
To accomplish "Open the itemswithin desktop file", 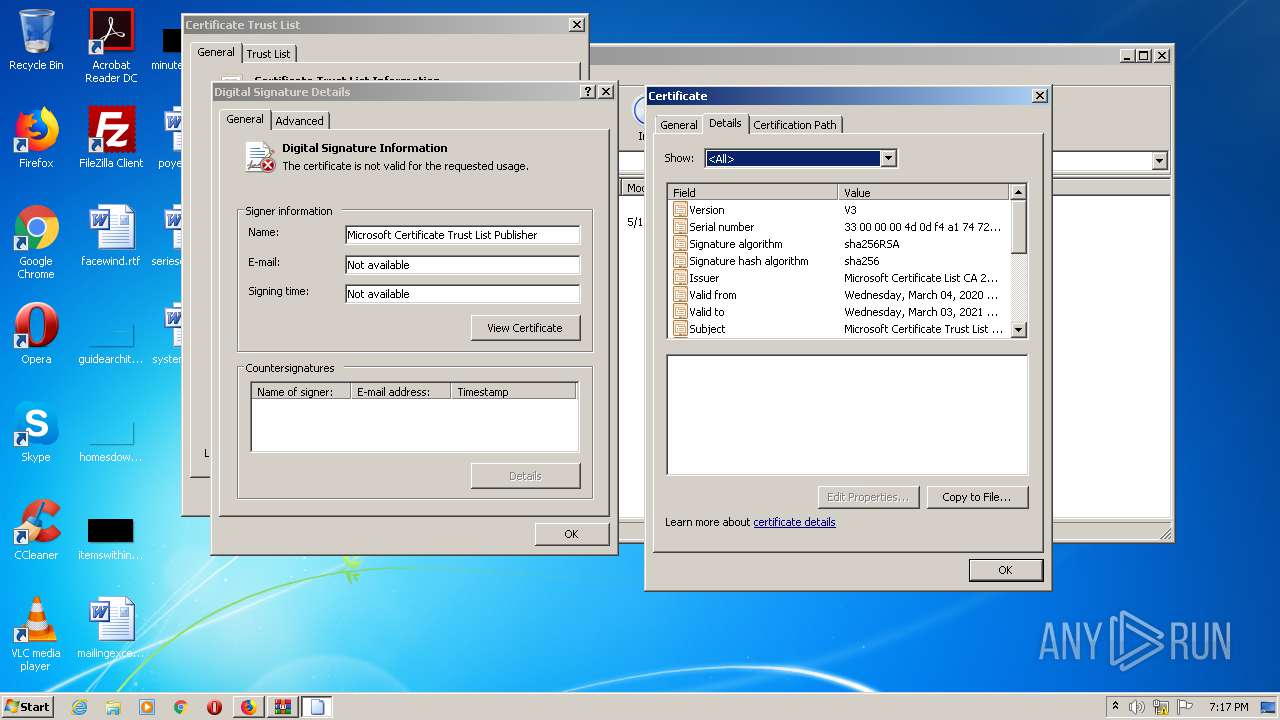I will tap(111, 538).
